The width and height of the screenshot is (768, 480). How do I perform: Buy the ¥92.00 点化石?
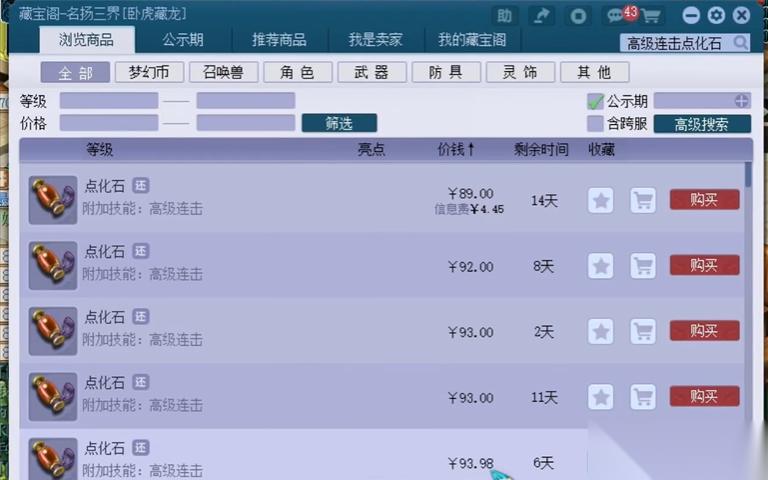click(x=704, y=265)
